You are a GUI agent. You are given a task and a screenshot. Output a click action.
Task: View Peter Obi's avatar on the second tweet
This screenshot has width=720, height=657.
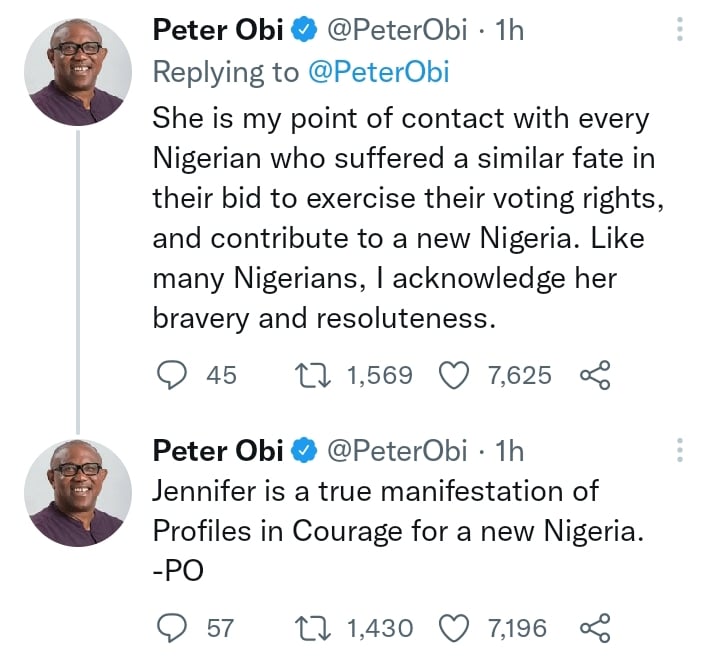pyautogui.click(x=77, y=492)
